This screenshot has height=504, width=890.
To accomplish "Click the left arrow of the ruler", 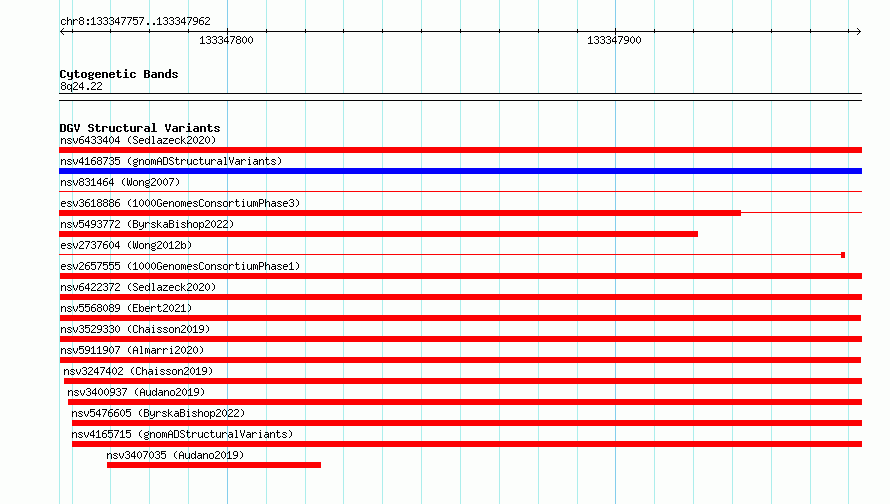I will [x=63, y=32].
